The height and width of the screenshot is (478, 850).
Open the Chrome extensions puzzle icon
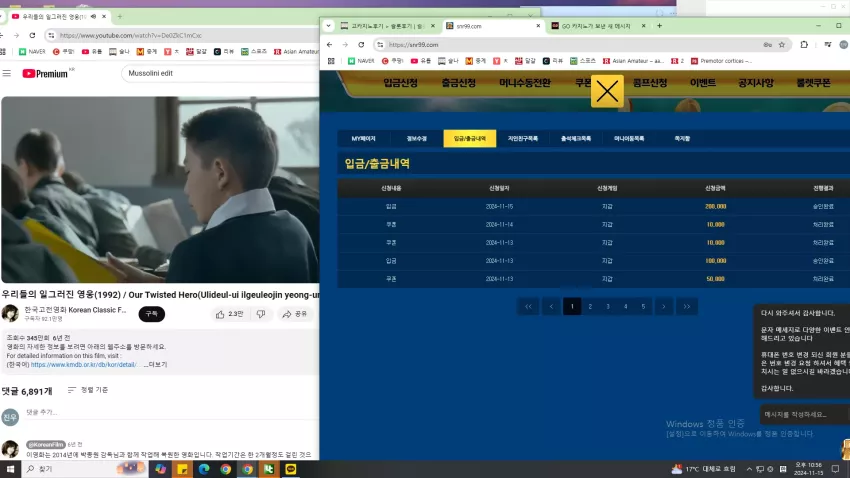tap(804, 45)
